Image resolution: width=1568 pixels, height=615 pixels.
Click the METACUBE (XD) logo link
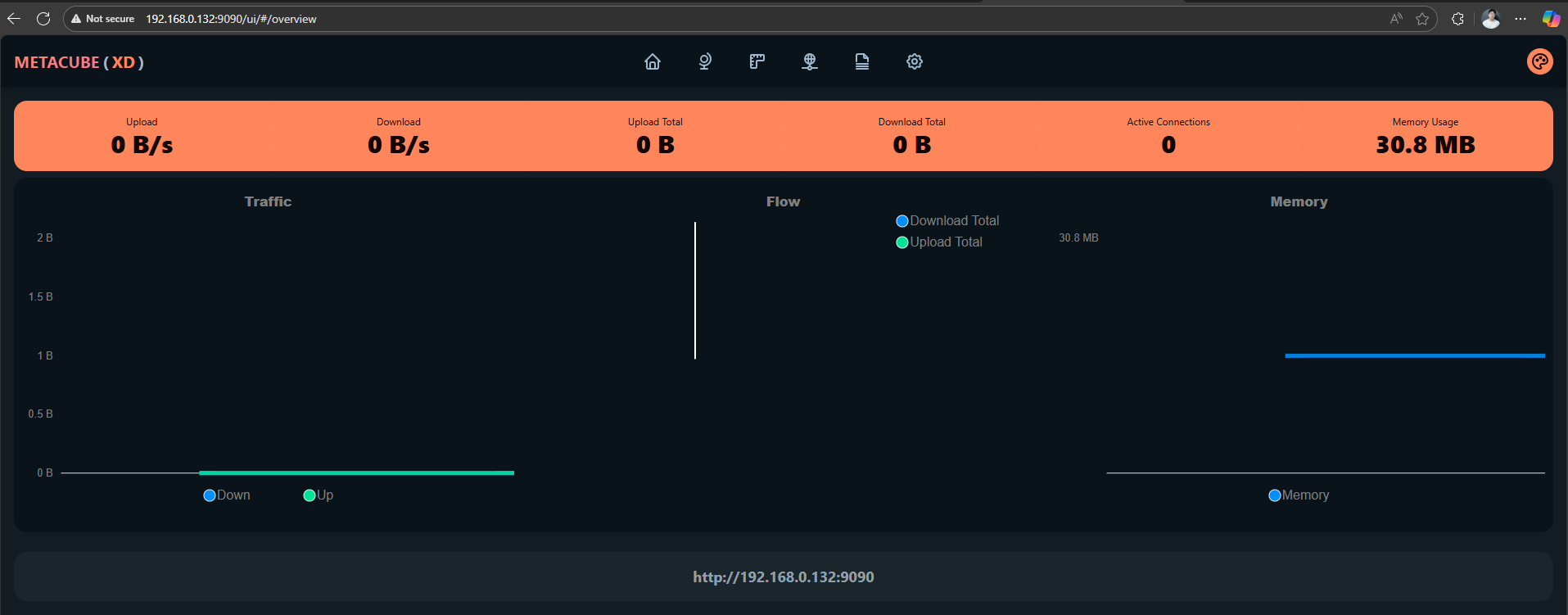coord(79,62)
